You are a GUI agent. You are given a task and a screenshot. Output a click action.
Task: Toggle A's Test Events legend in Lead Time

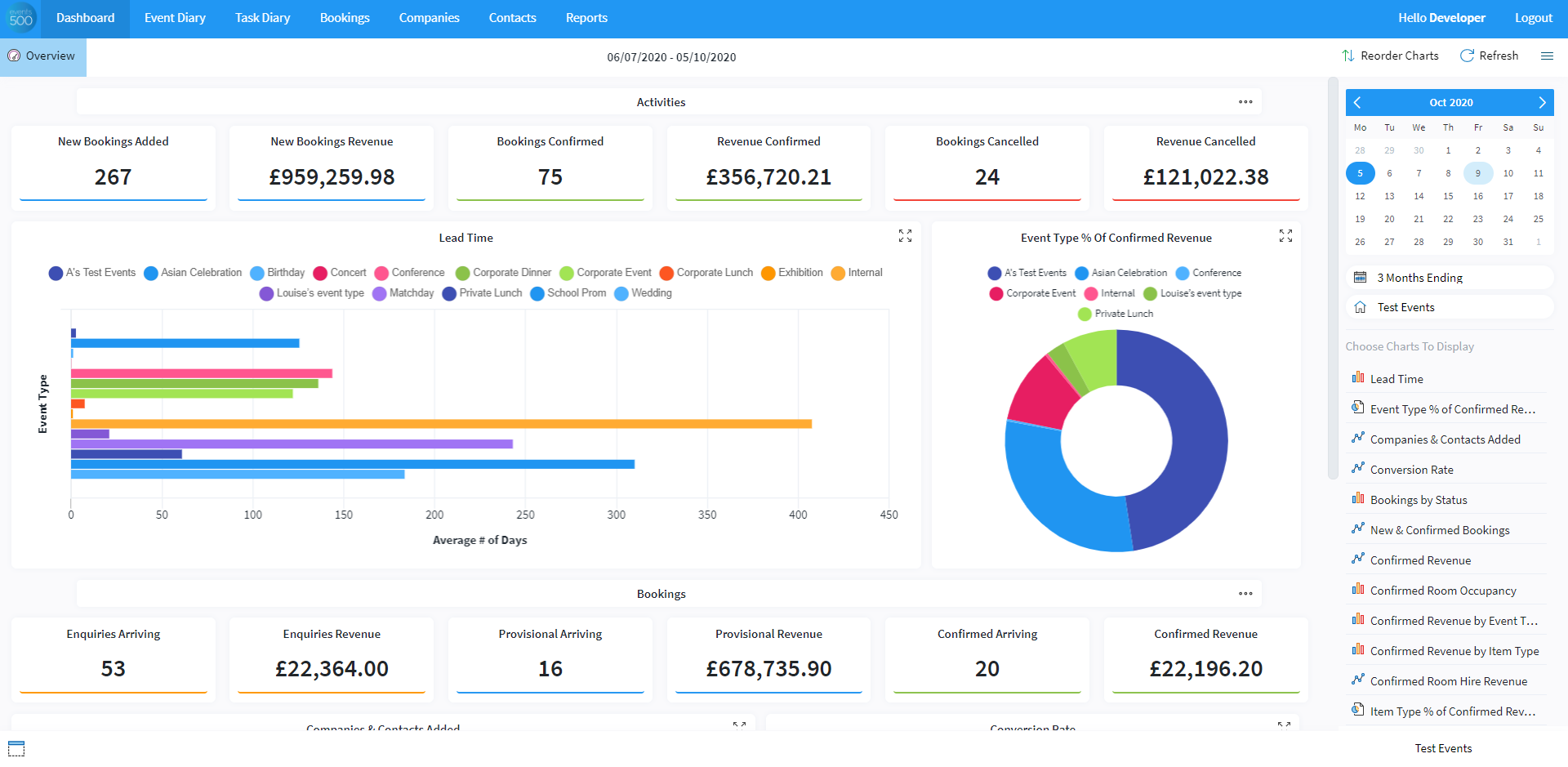[x=92, y=273]
